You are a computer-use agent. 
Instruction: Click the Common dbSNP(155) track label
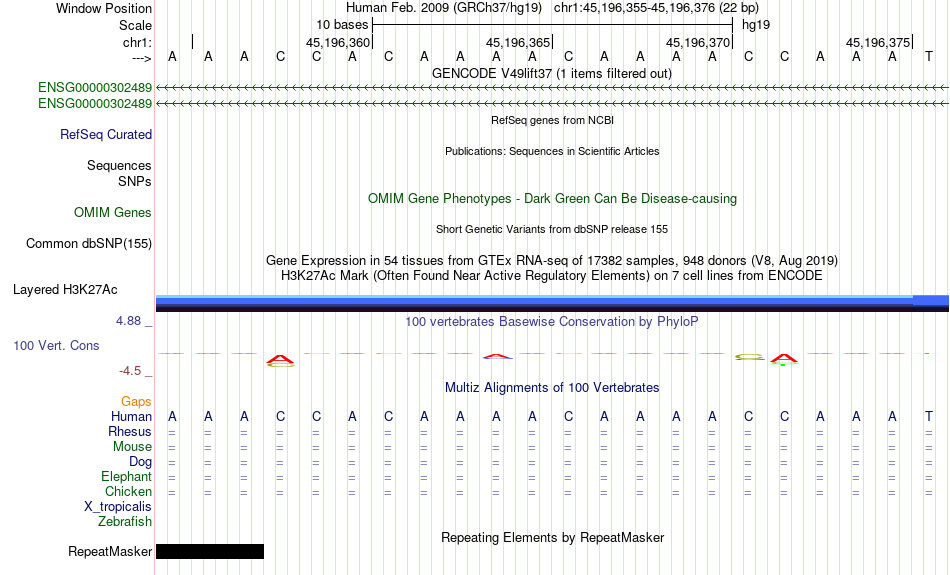click(89, 244)
